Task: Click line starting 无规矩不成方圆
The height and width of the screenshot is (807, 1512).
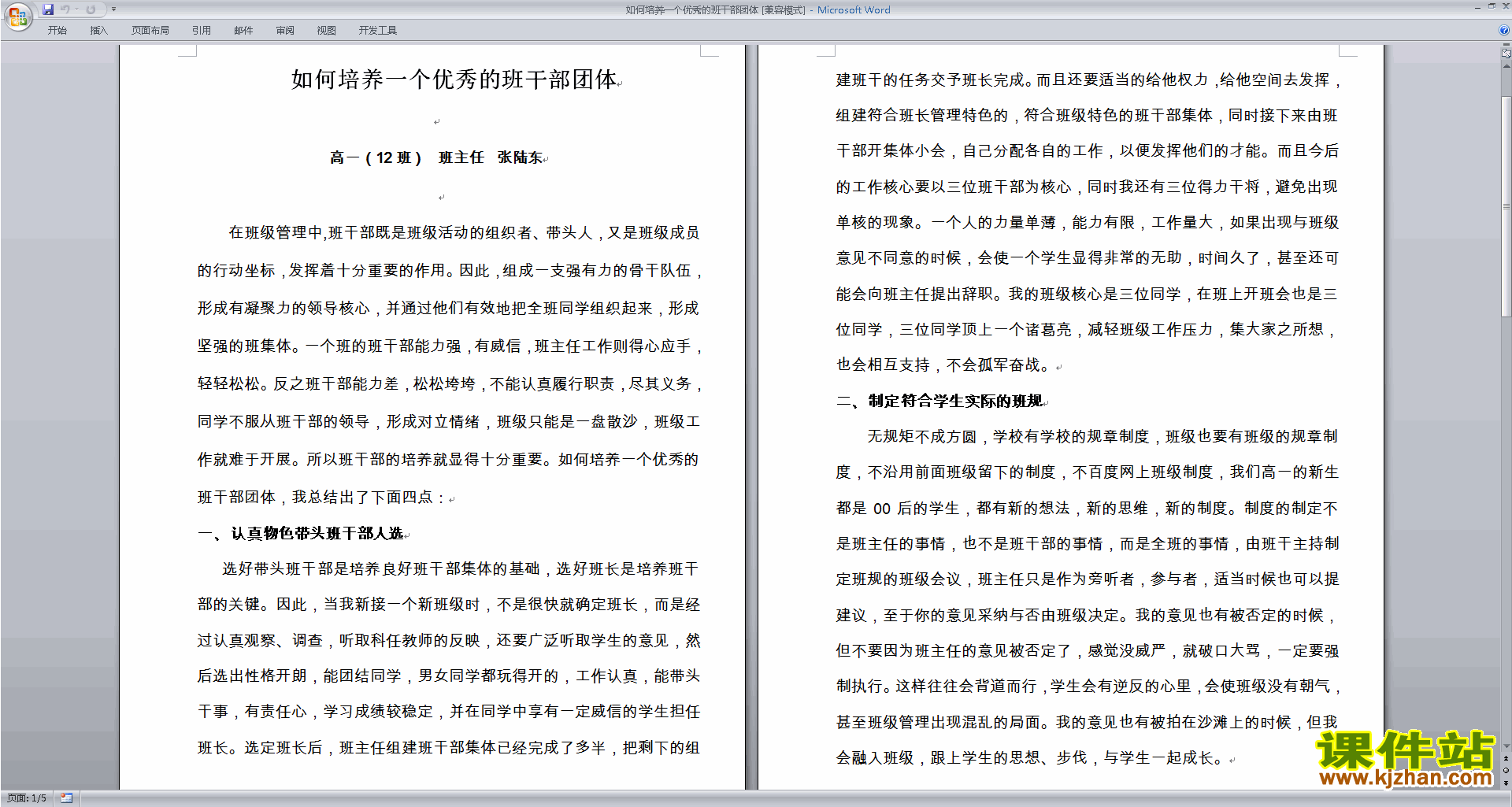Action: coord(1102,437)
